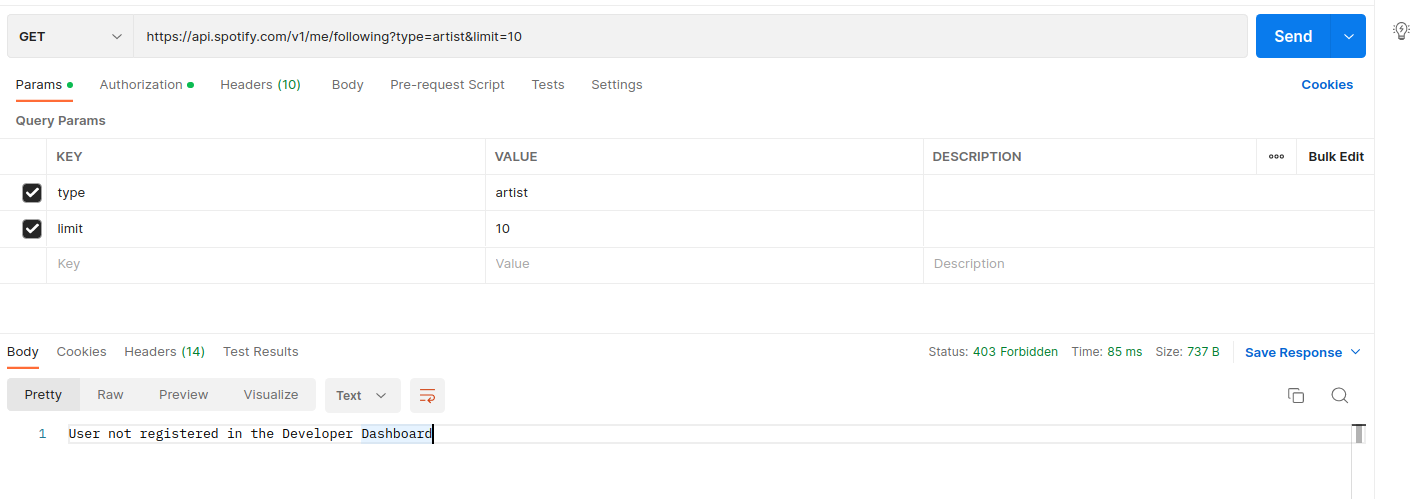Select the Raw view mode
The image size is (1428, 499).
point(110,395)
